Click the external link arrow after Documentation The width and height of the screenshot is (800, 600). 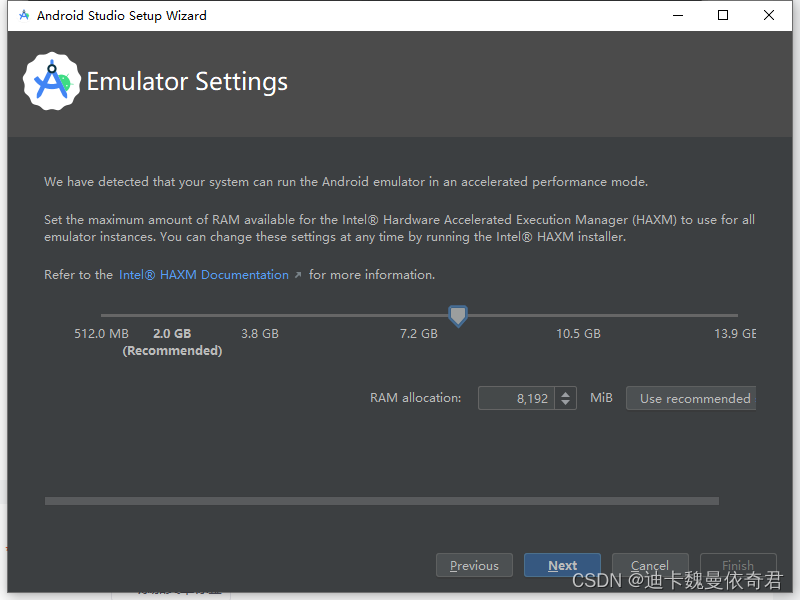point(298,276)
